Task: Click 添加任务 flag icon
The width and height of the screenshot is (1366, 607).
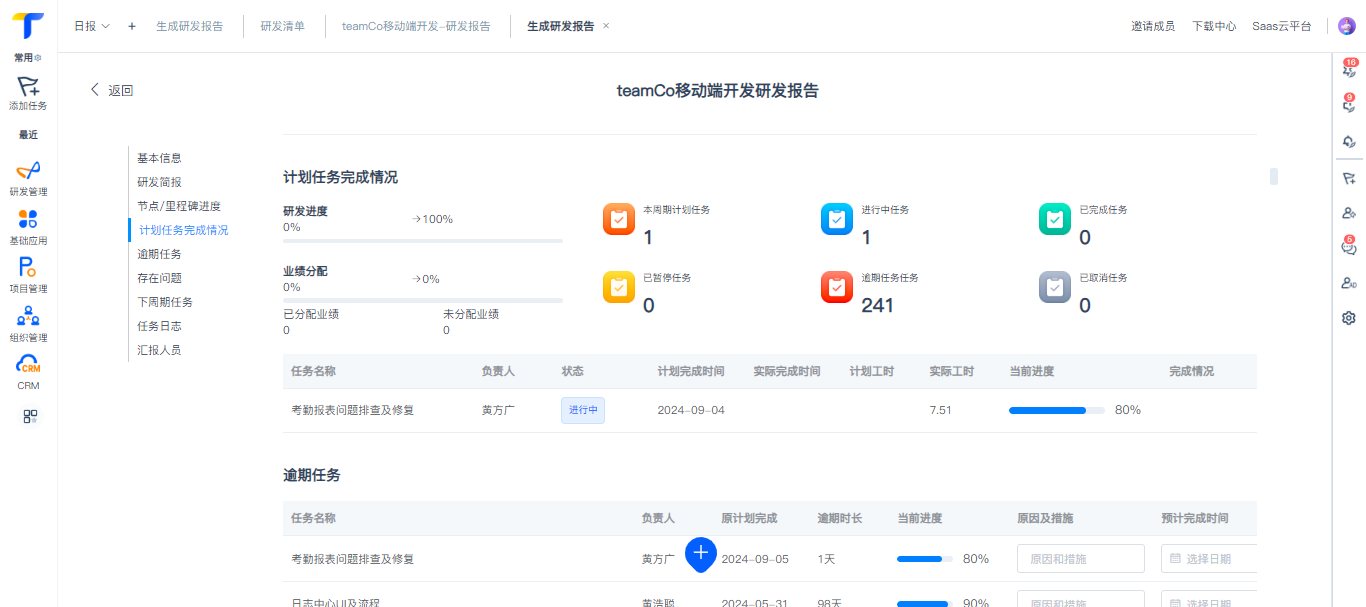Action: pos(28,93)
